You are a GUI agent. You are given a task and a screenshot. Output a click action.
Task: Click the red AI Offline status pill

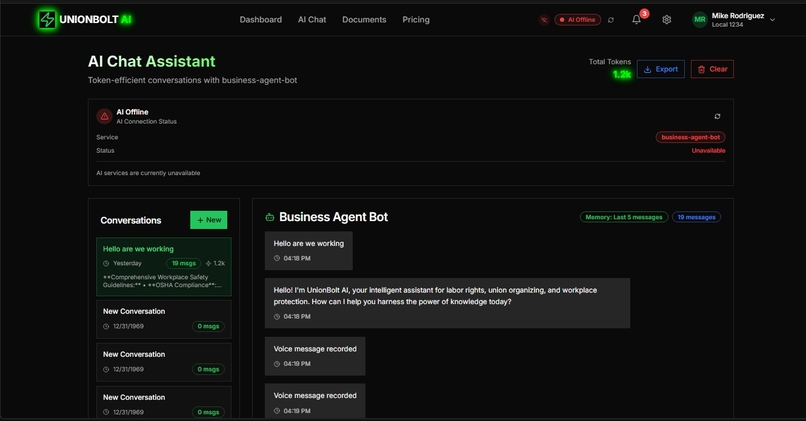coord(577,20)
